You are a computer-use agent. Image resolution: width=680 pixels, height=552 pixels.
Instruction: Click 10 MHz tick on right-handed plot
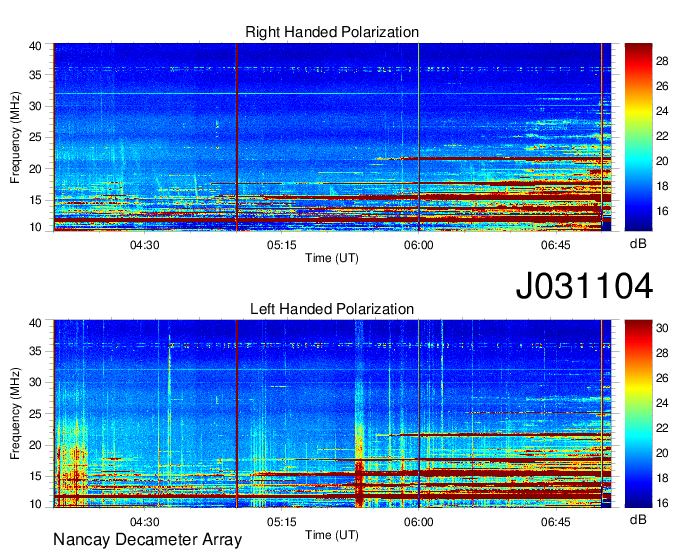(36, 227)
